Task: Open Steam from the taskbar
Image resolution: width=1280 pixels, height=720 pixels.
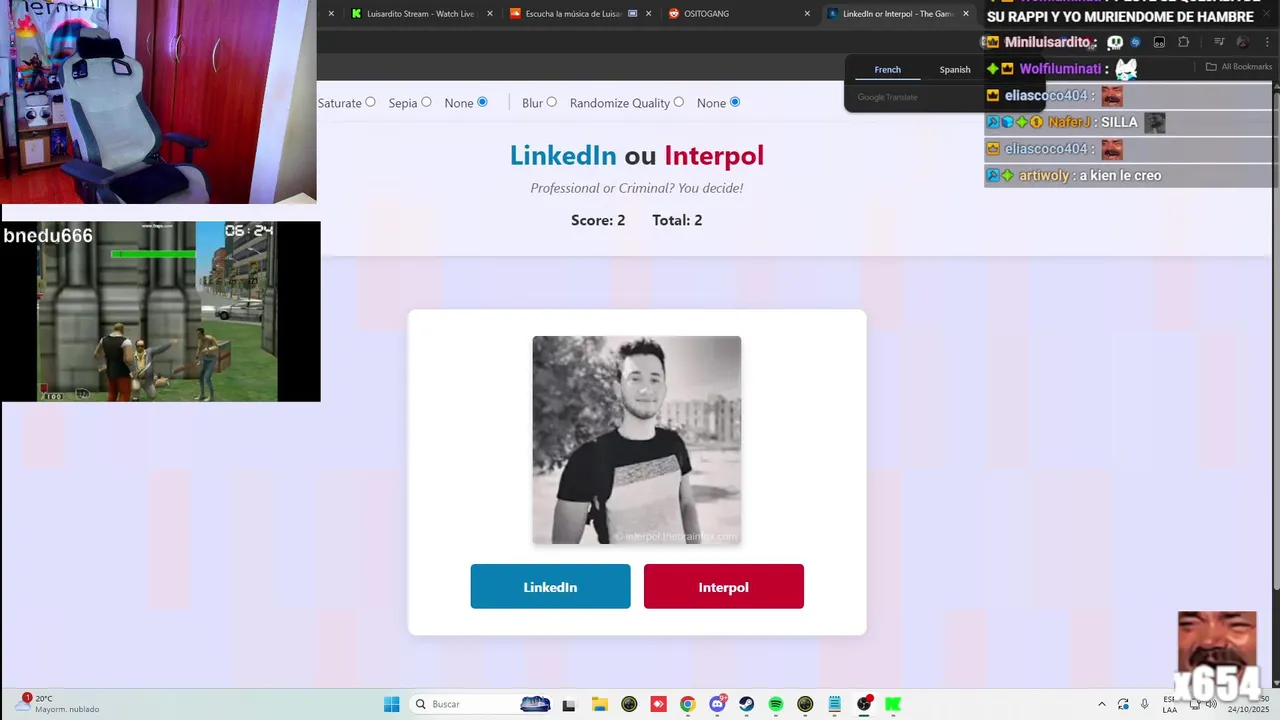Action: [x=746, y=704]
